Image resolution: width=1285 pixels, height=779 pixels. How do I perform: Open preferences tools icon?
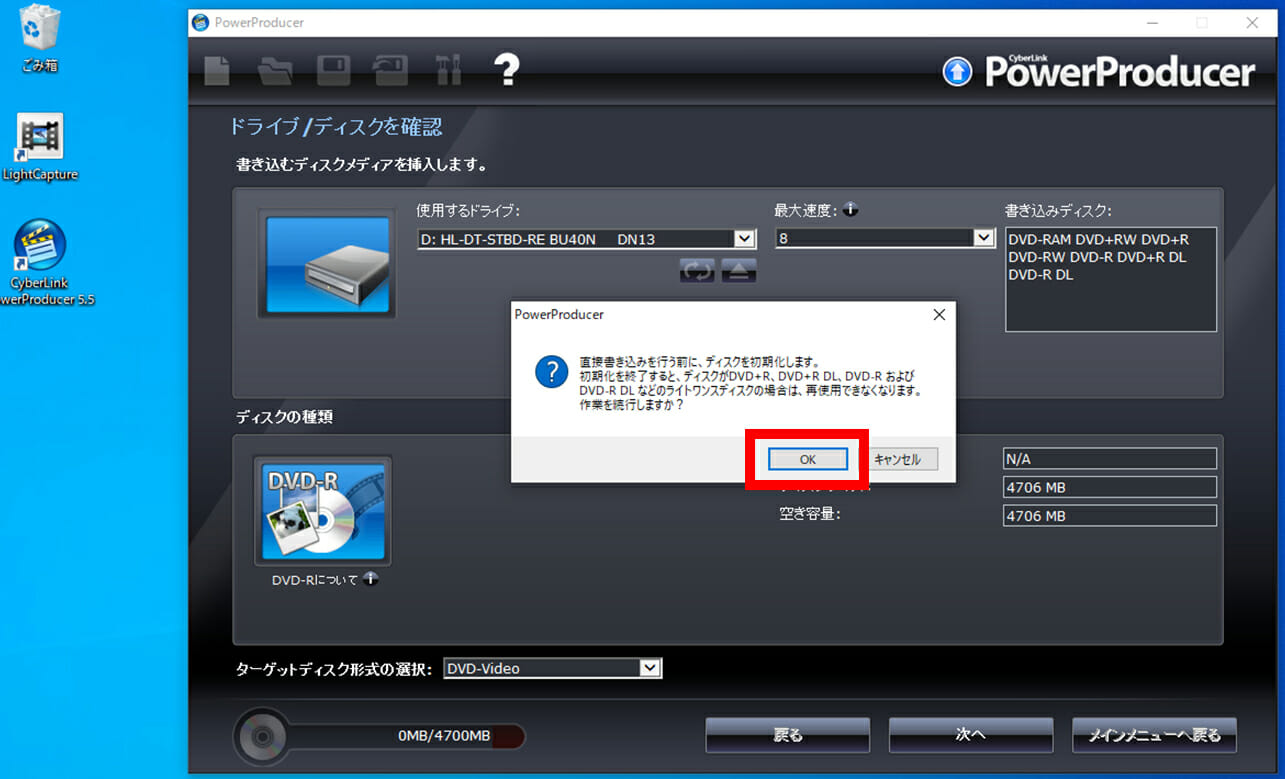448,70
